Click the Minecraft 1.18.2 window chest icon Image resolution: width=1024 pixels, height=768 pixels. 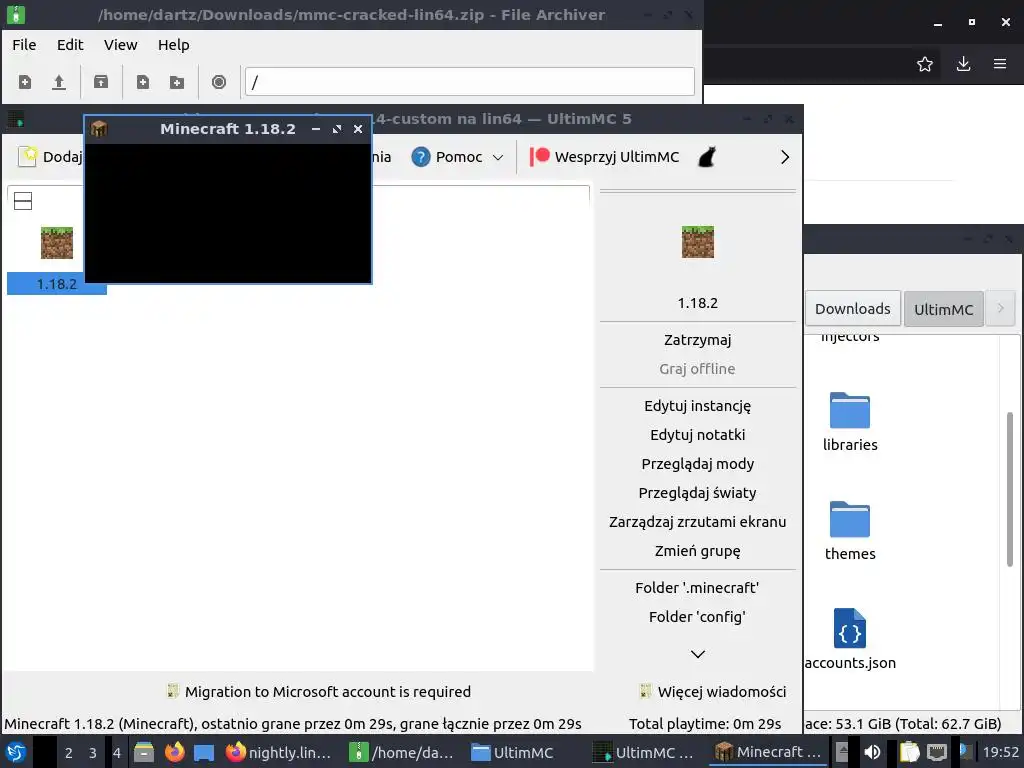click(99, 129)
